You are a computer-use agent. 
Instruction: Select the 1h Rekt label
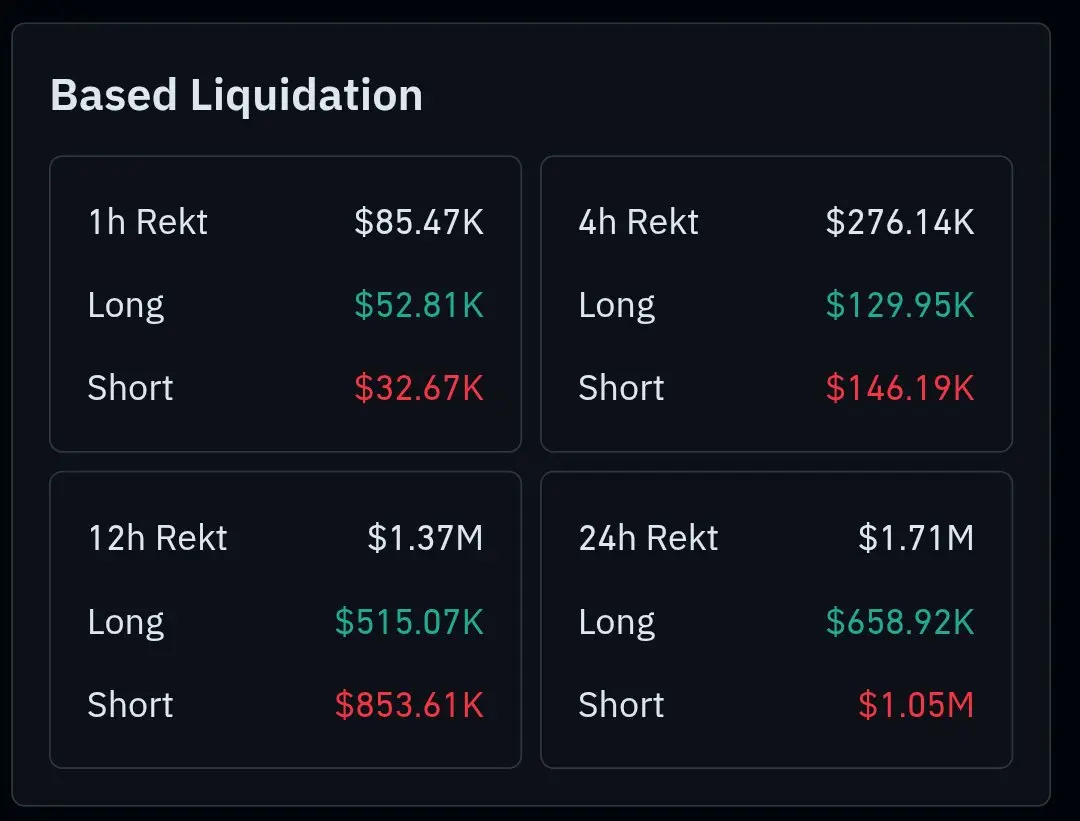click(x=148, y=222)
